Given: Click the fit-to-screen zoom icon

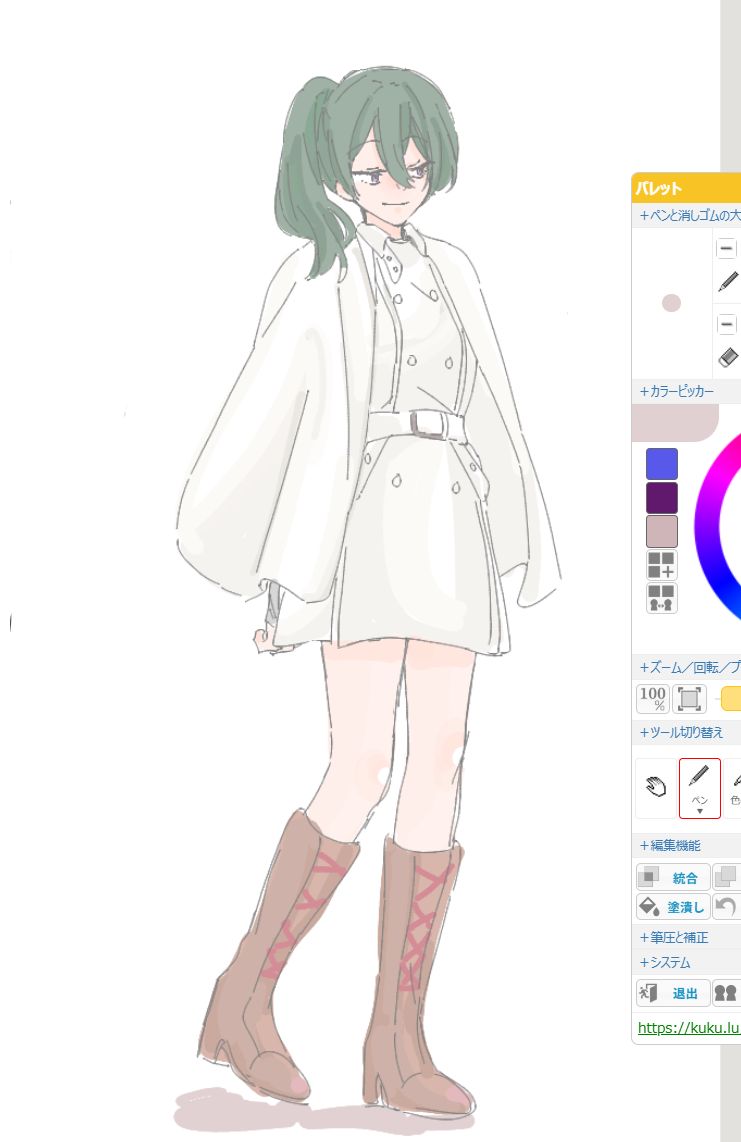Looking at the screenshot, I should click(688, 698).
